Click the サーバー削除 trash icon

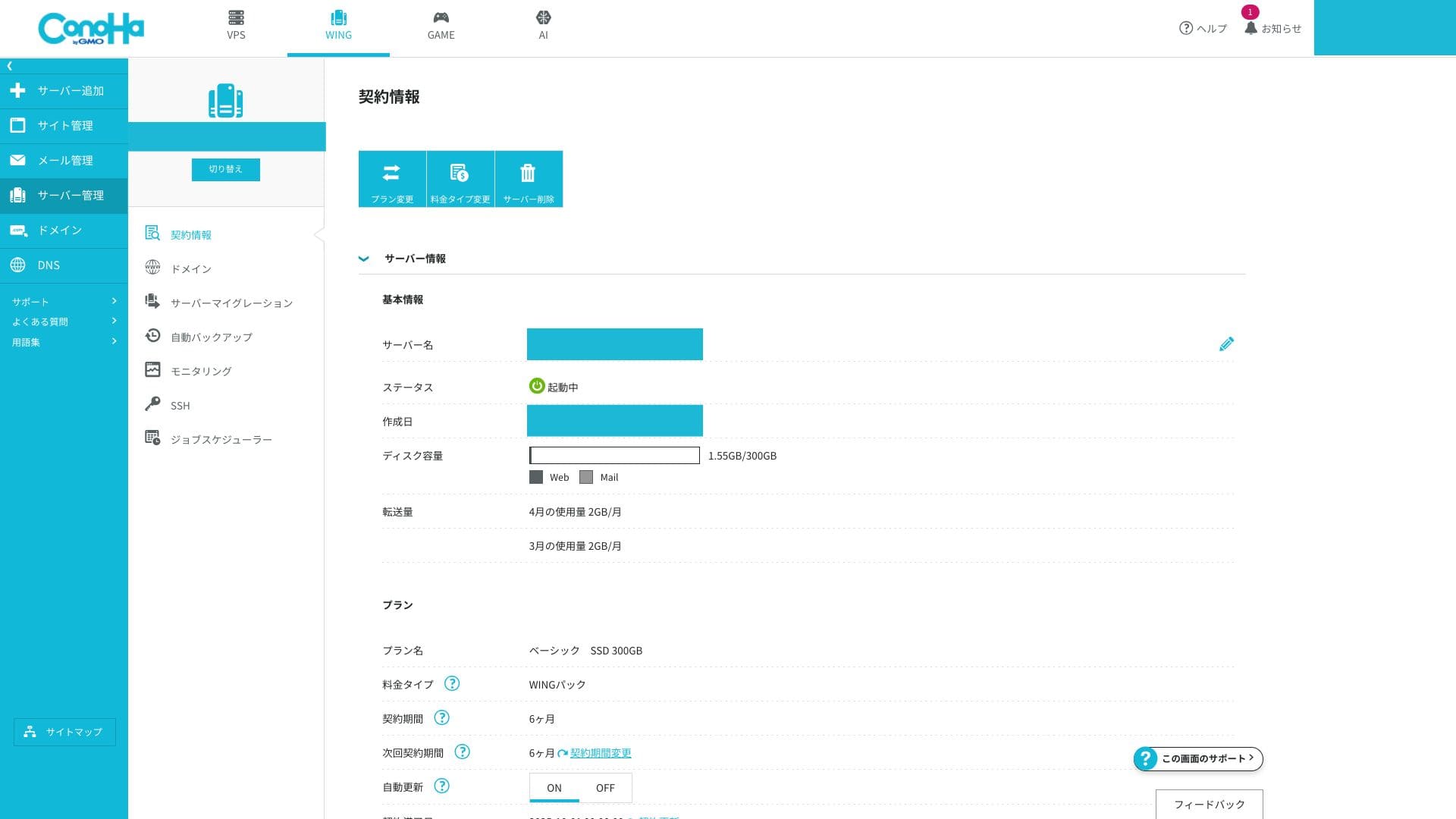click(528, 174)
